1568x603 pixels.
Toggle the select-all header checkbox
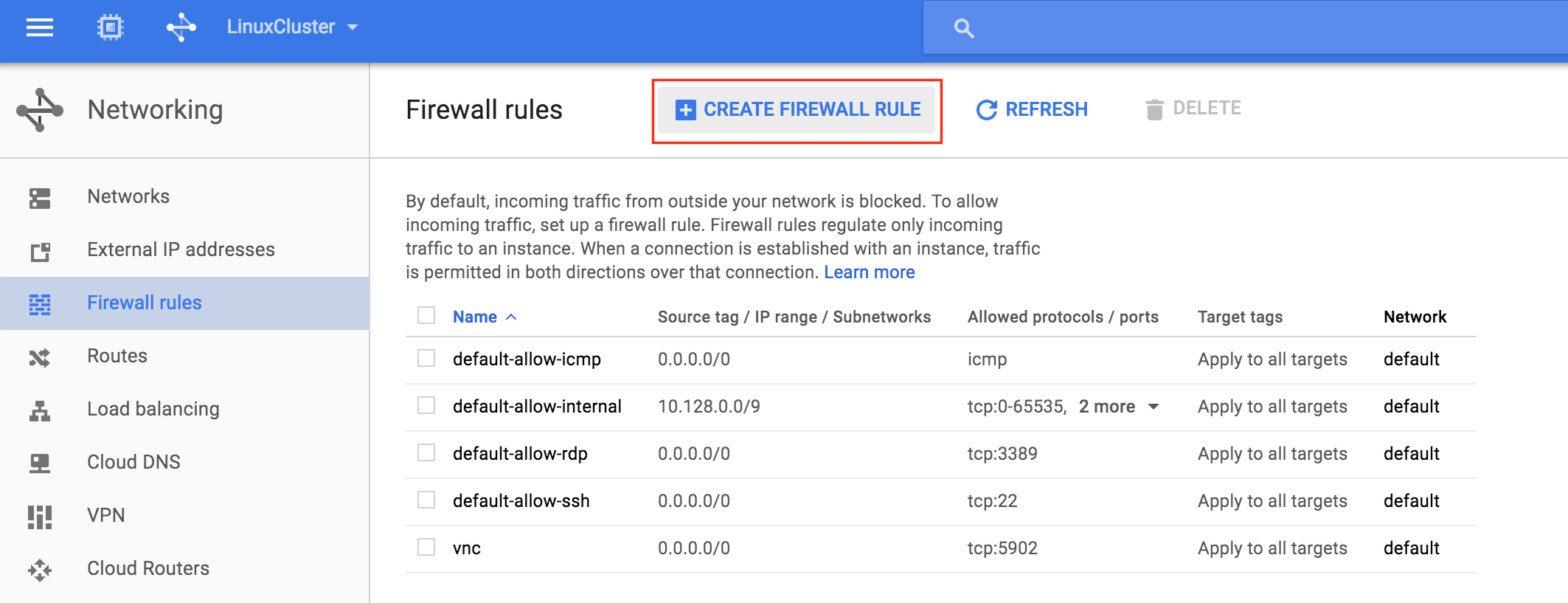click(426, 315)
